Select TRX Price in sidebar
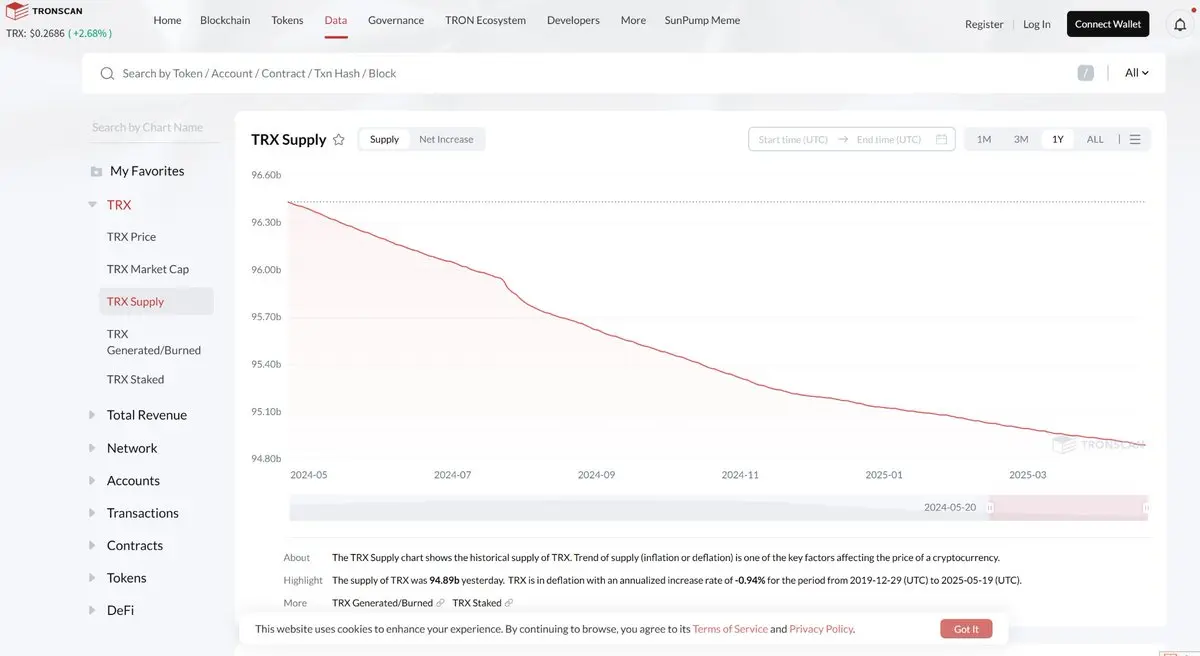1200x656 pixels. point(131,237)
